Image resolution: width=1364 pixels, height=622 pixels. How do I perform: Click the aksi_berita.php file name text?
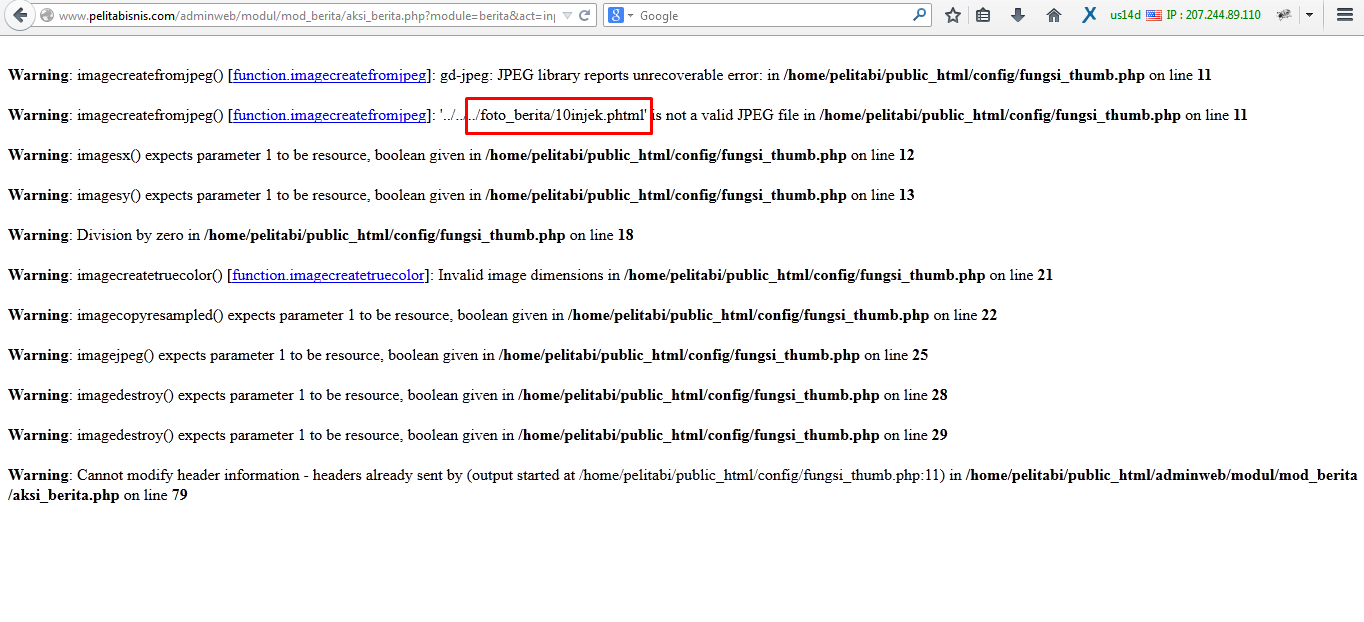tap(64, 495)
